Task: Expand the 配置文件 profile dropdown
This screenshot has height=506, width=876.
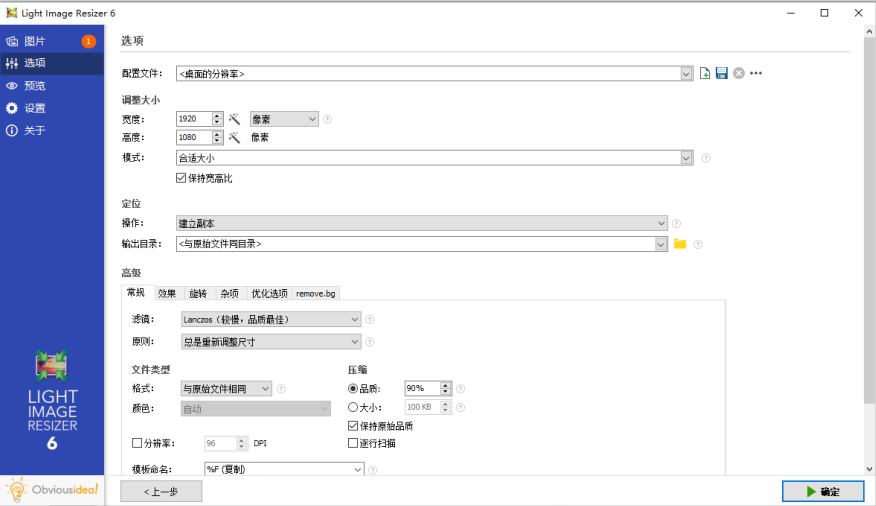Action: click(686, 74)
